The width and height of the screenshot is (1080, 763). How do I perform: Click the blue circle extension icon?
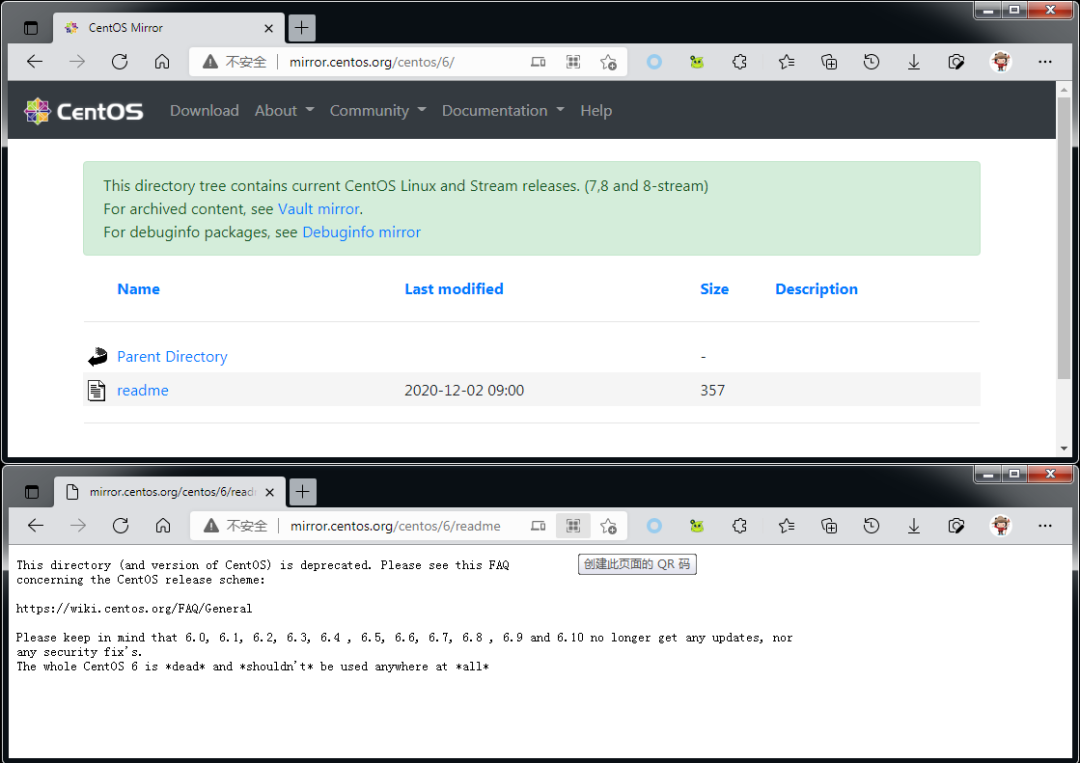pyautogui.click(x=654, y=62)
